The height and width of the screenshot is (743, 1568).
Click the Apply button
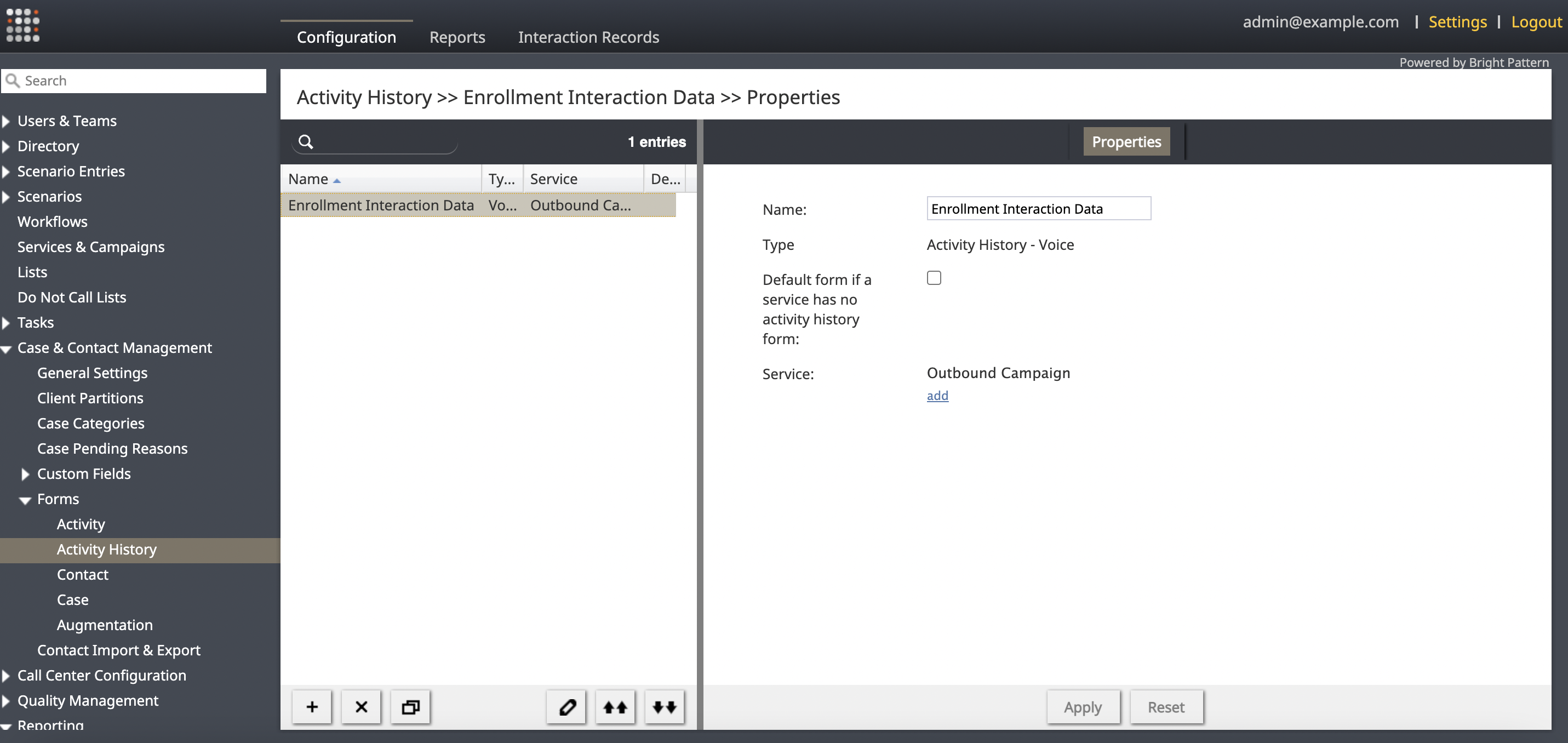1083,707
